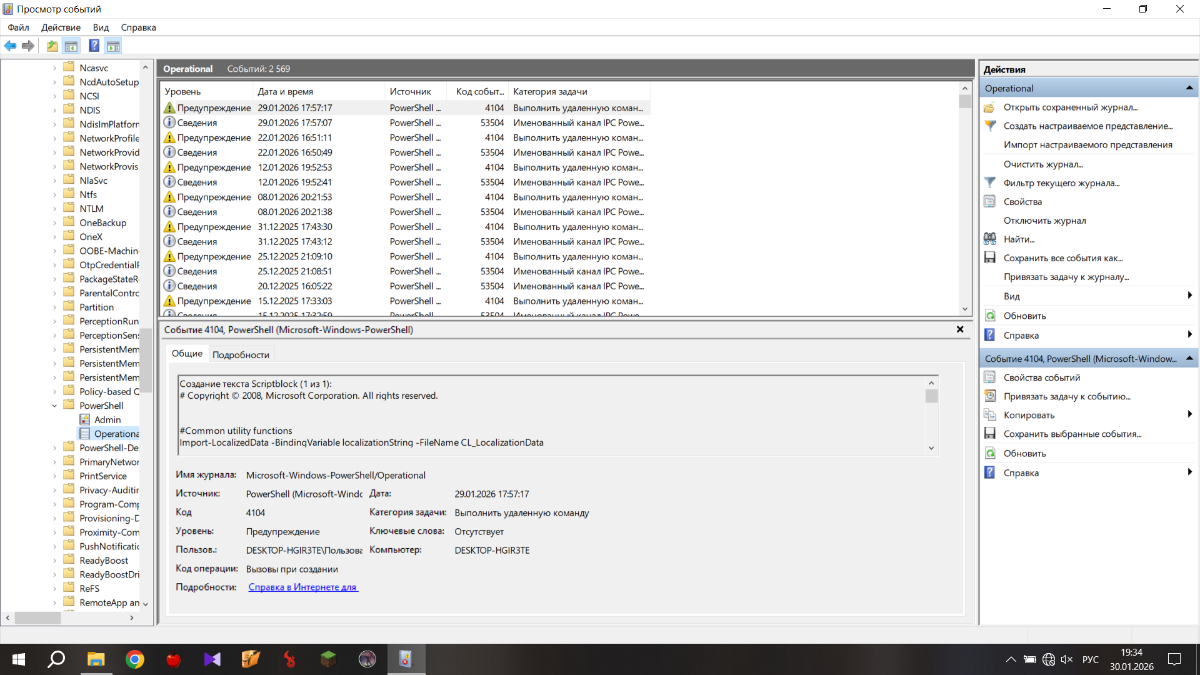Click the event list vertical scrollbar
This screenshot has width=1200, height=675.
point(965,200)
